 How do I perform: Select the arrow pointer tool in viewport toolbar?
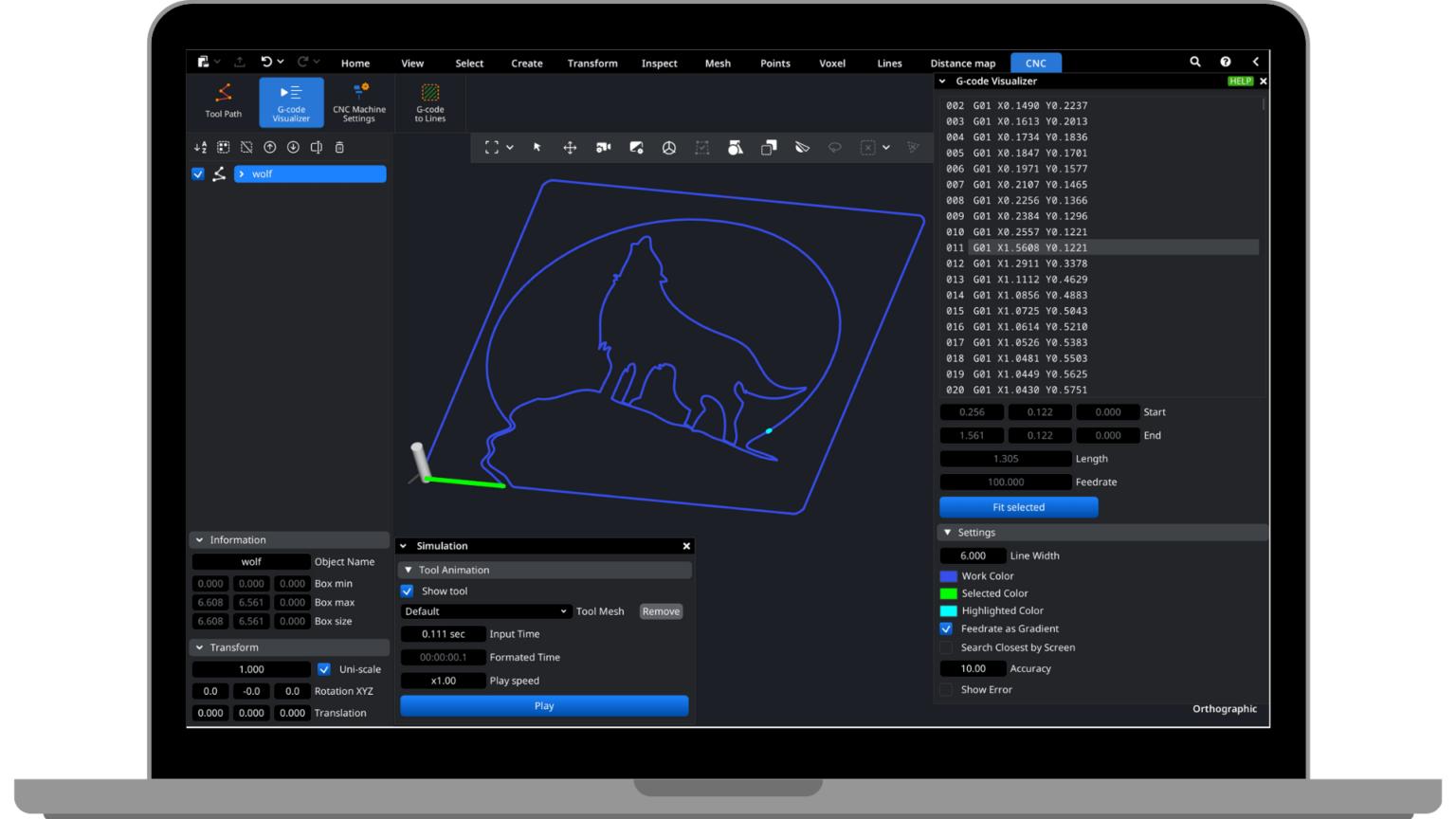click(x=537, y=148)
